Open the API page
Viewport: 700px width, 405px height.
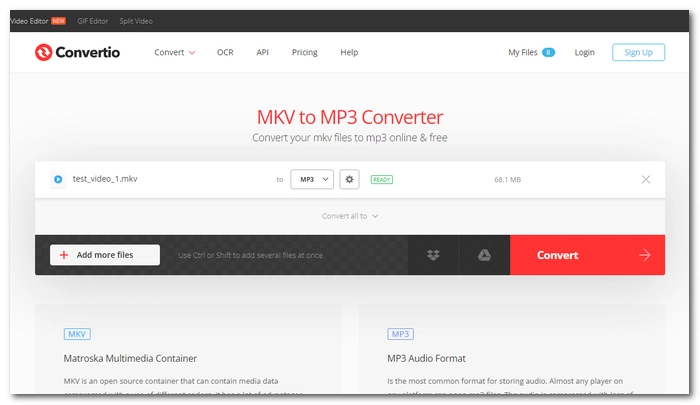[x=262, y=52]
